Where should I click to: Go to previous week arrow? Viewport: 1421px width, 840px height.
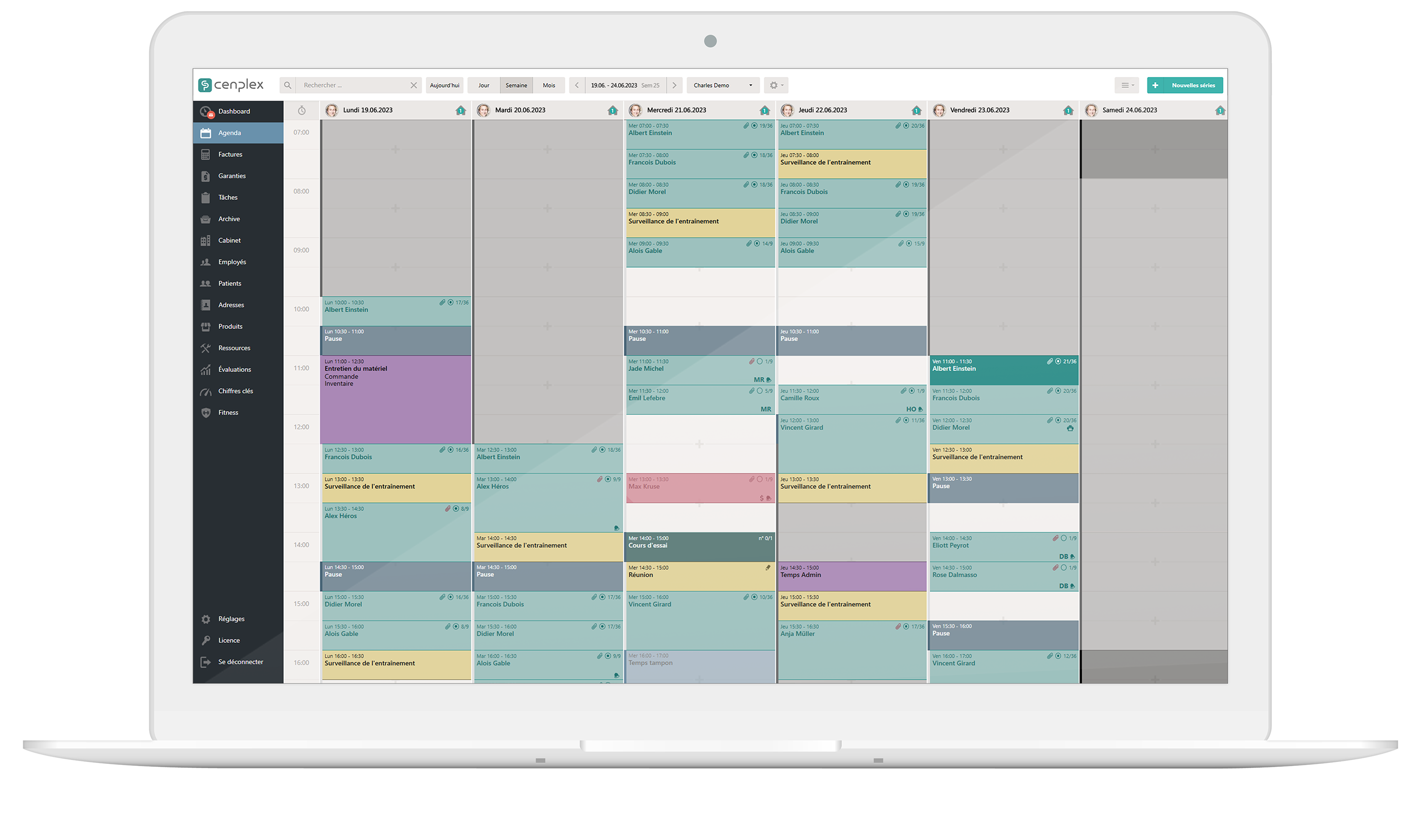pyautogui.click(x=577, y=86)
